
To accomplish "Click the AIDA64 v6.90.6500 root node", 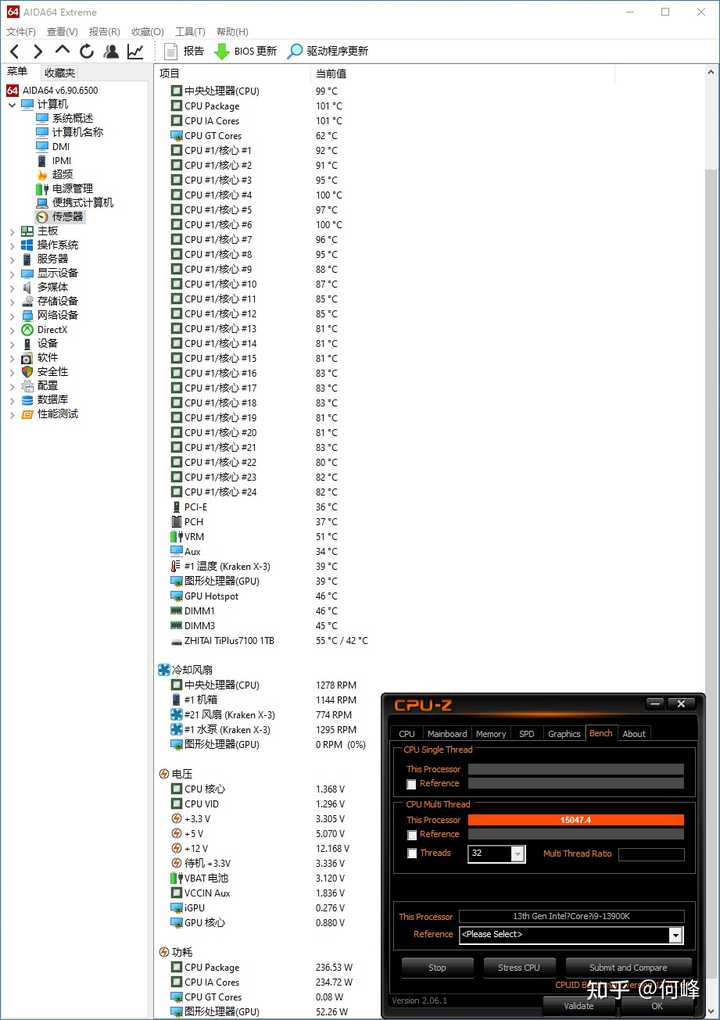I will click(53, 90).
